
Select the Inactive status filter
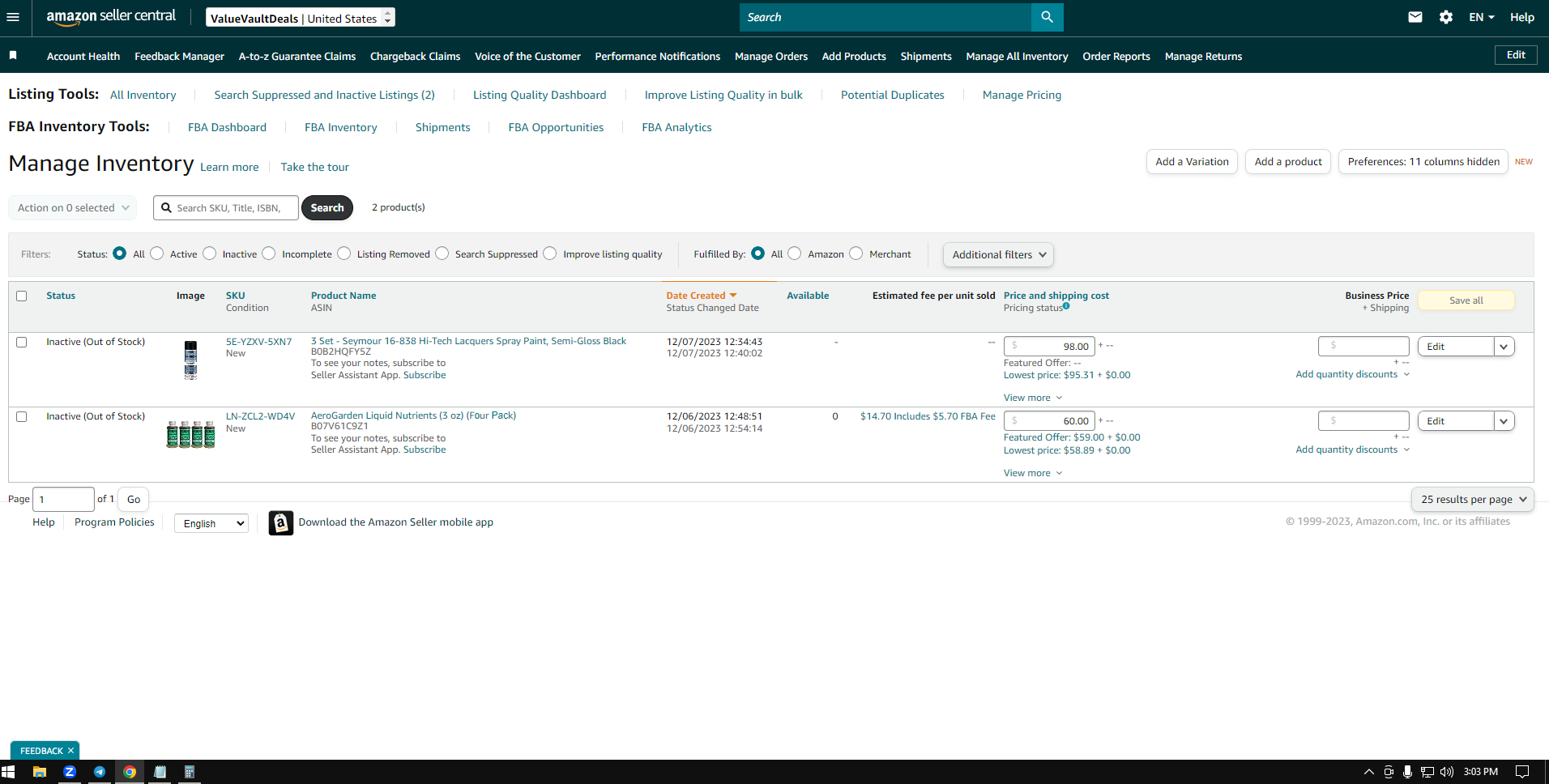pyautogui.click(x=210, y=254)
